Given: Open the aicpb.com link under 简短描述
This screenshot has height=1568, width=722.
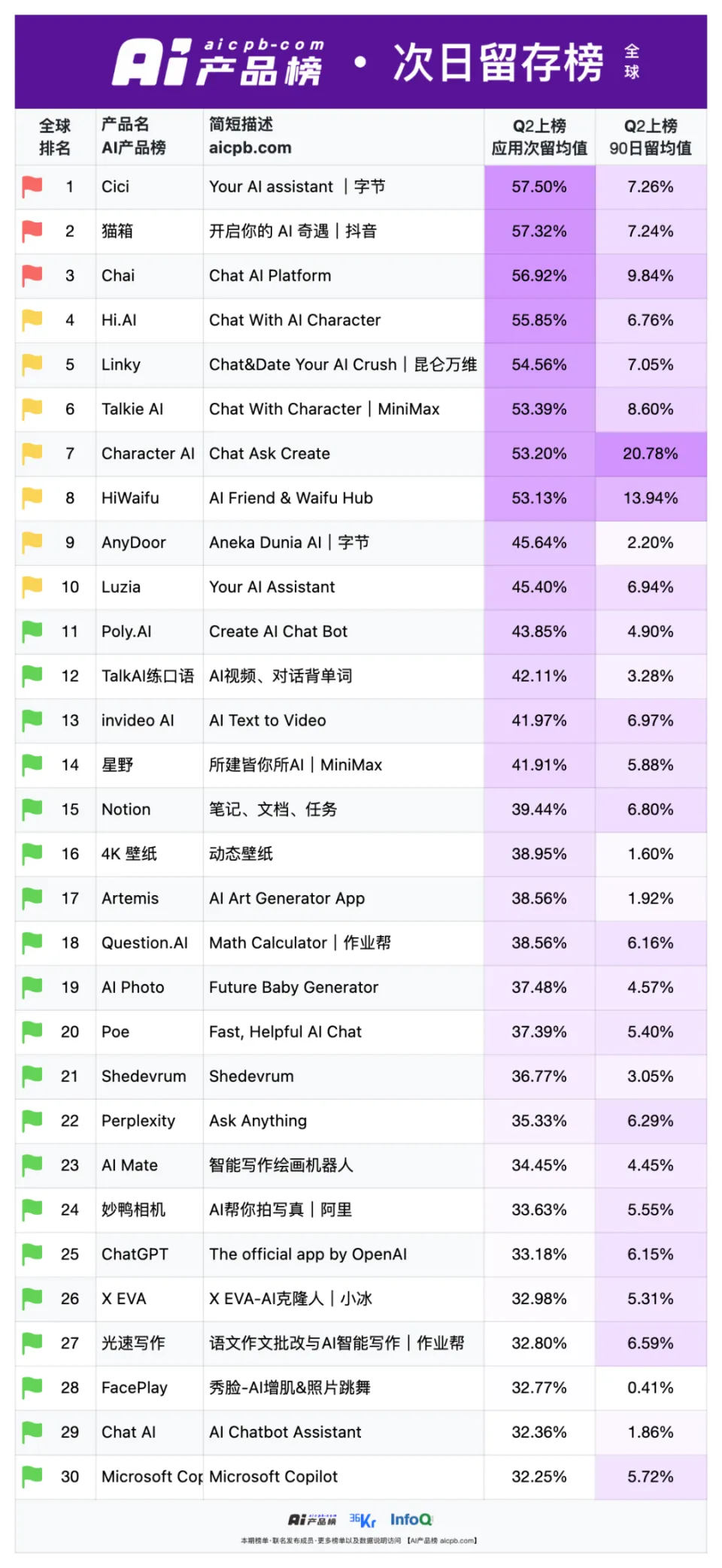Looking at the screenshot, I should [250, 148].
